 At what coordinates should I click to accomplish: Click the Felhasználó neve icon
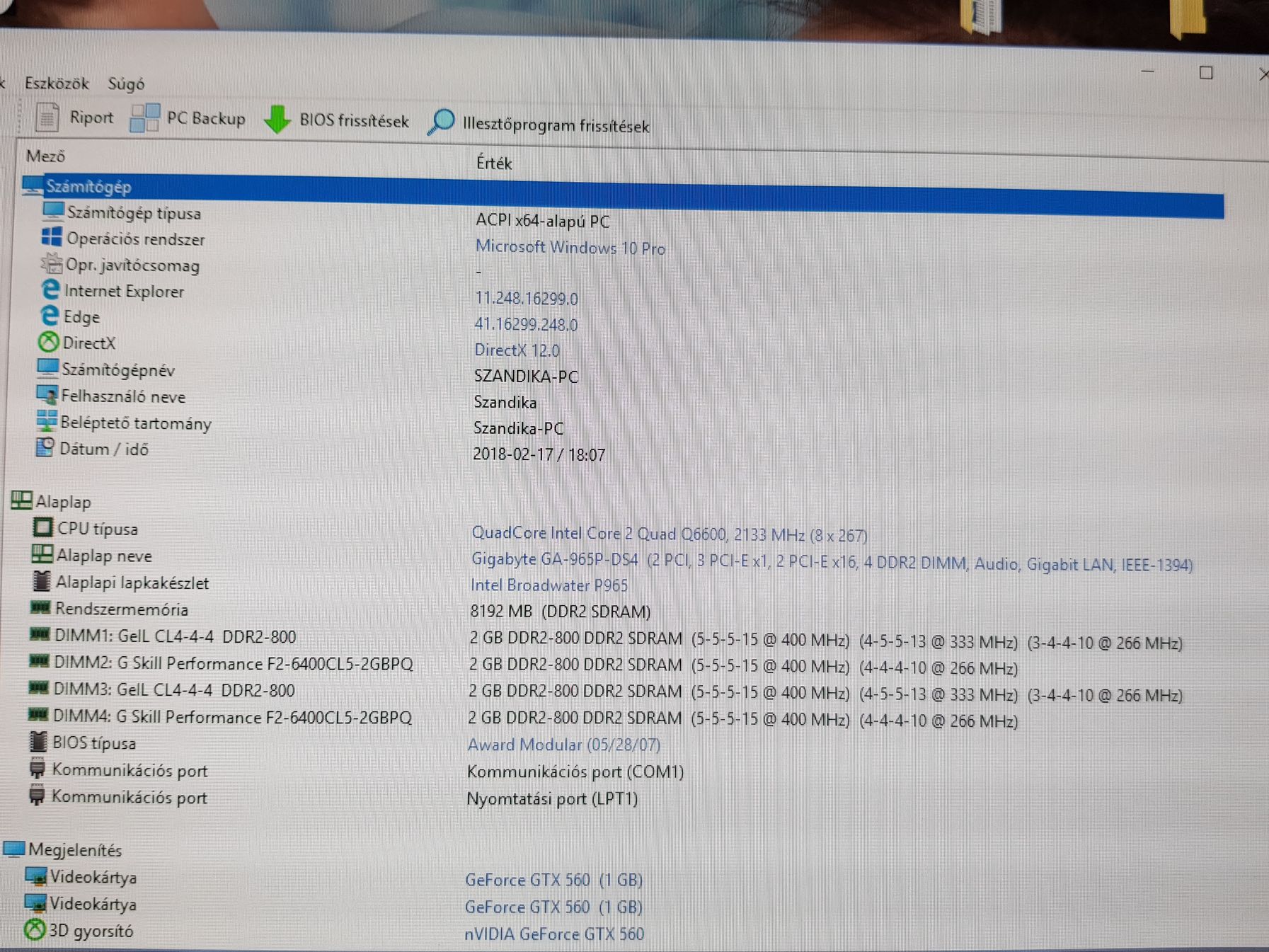47,394
